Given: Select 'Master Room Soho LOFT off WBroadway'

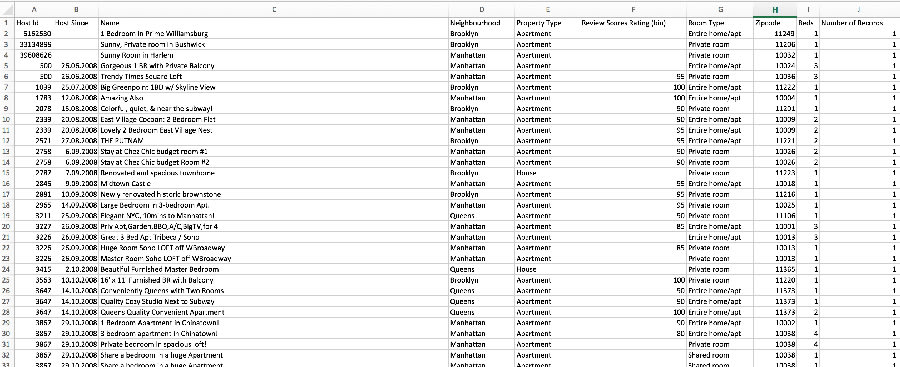Looking at the screenshot, I should point(274,258).
